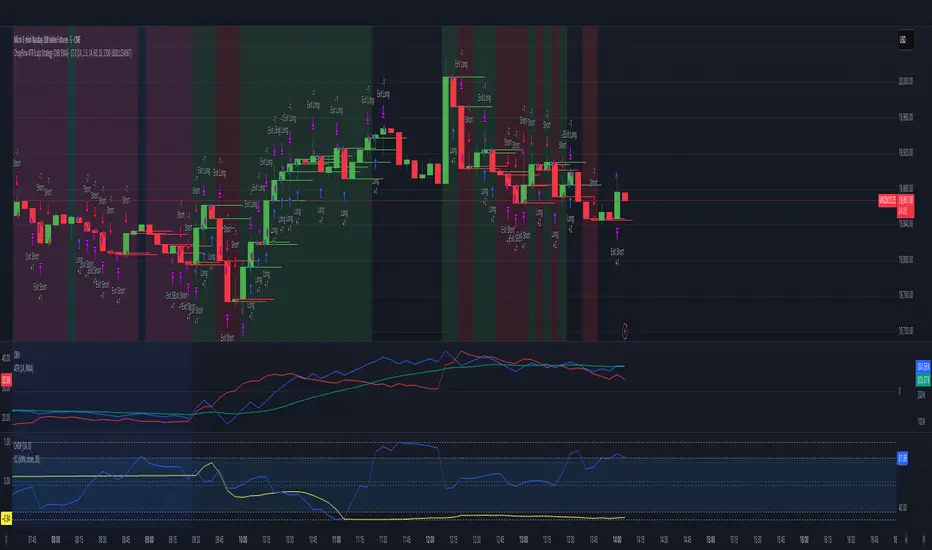Click the 13:00 label on the time axis
Screen dimensions: 932x550
point(523,540)
